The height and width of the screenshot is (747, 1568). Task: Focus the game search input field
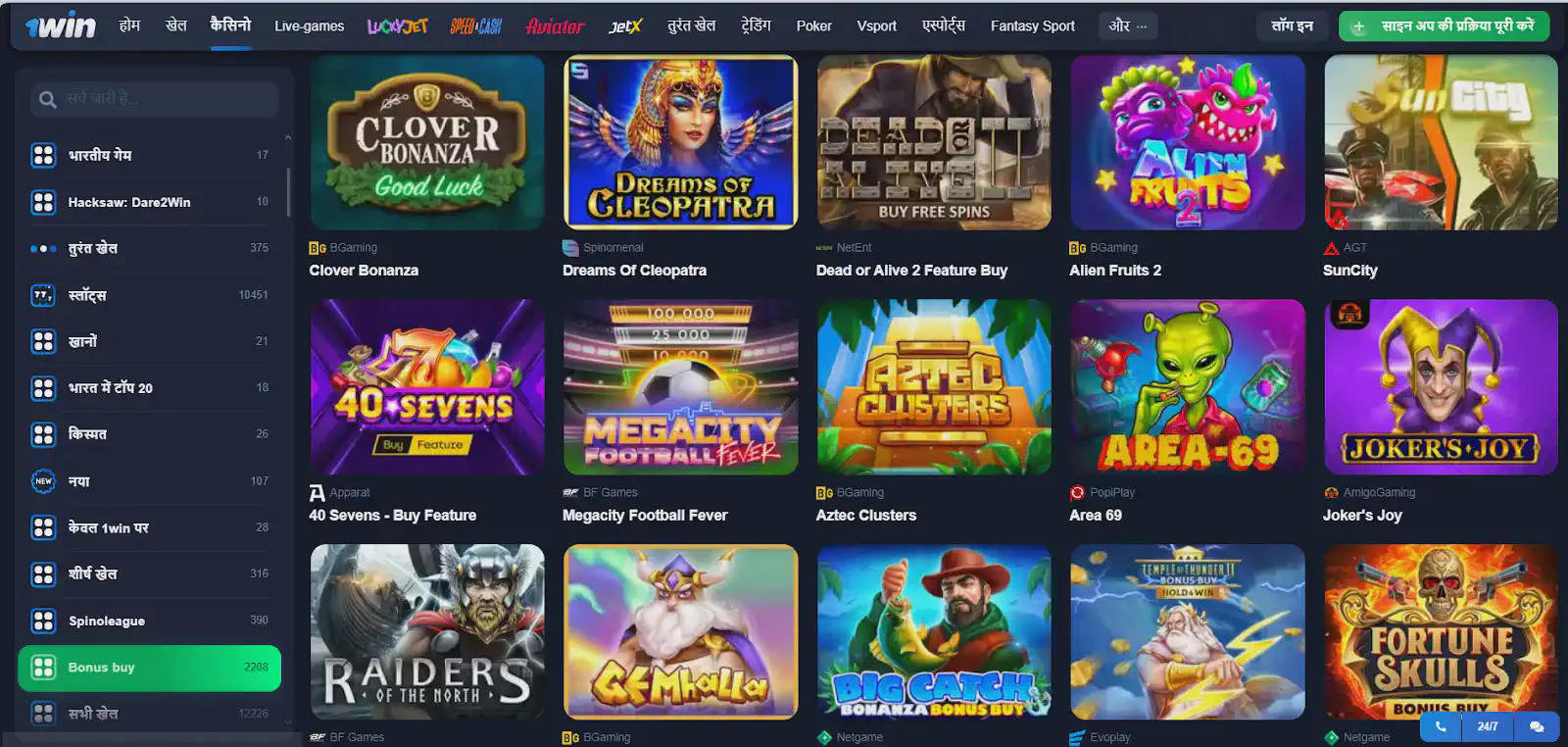pos(157,99)
